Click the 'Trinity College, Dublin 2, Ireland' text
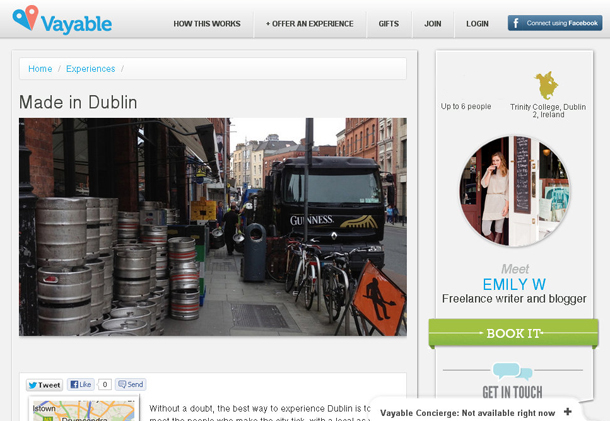Image resolution: width=610 pixels, height=421 pixels. click(548, 111)
